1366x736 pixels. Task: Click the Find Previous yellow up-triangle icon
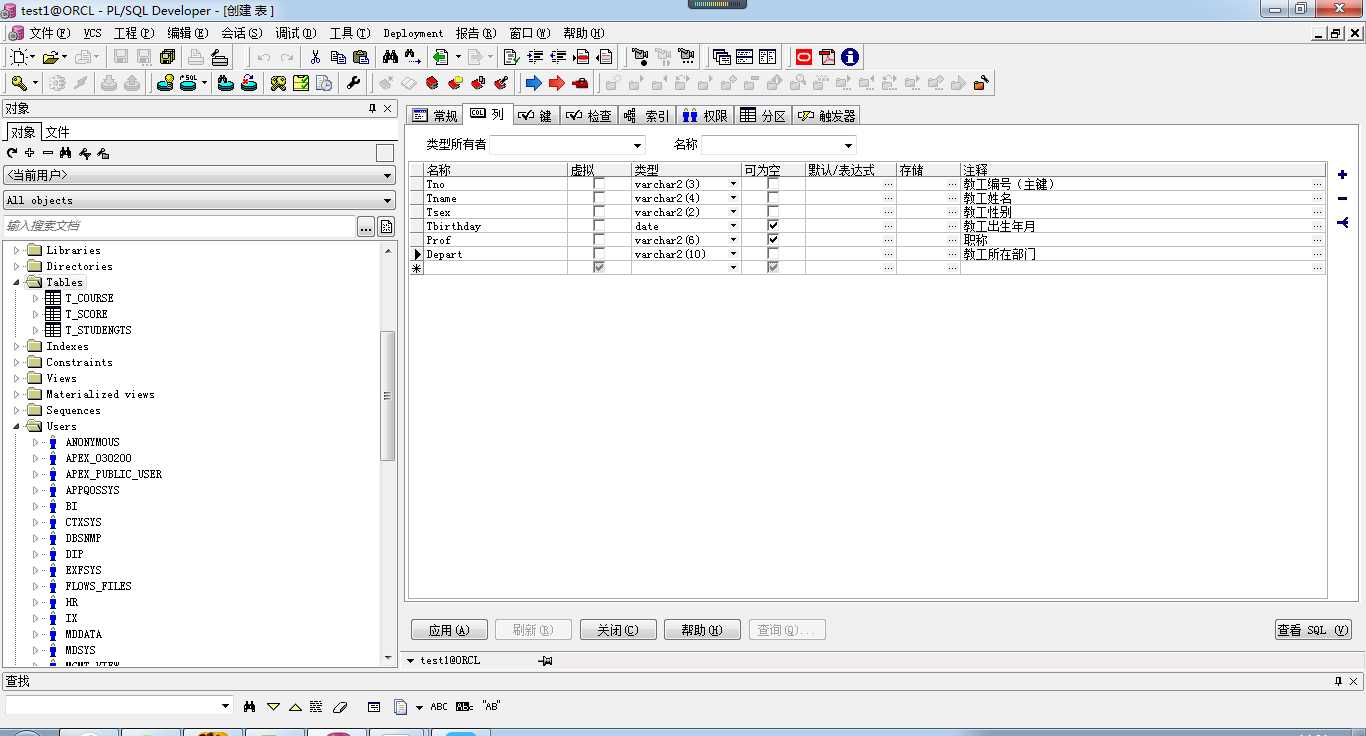click(295, 706)
